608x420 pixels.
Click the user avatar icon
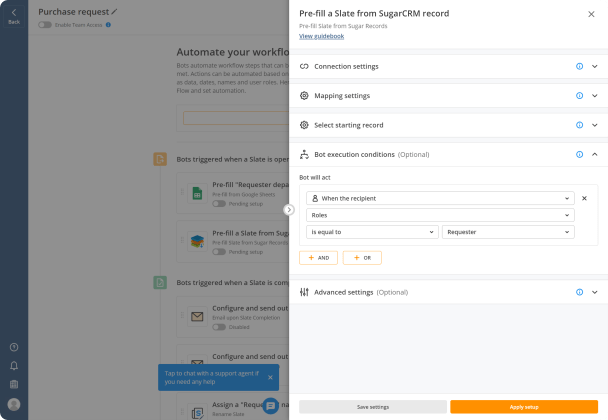click(14, 404)
